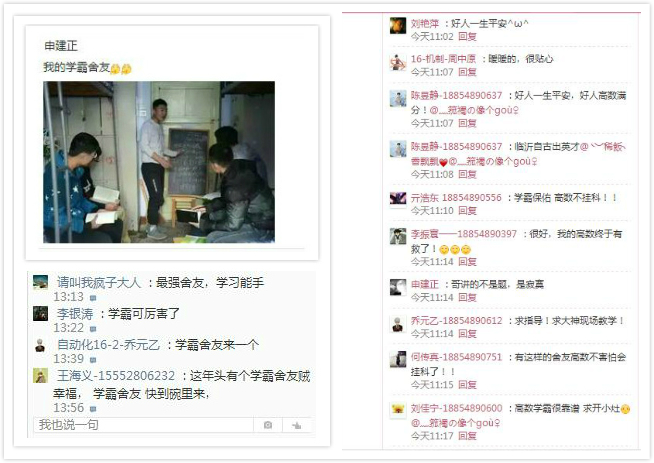Click reply icon beside 13:22 timestamp
The height and width of the screenshot is (463, 654).
coord(93,329)
